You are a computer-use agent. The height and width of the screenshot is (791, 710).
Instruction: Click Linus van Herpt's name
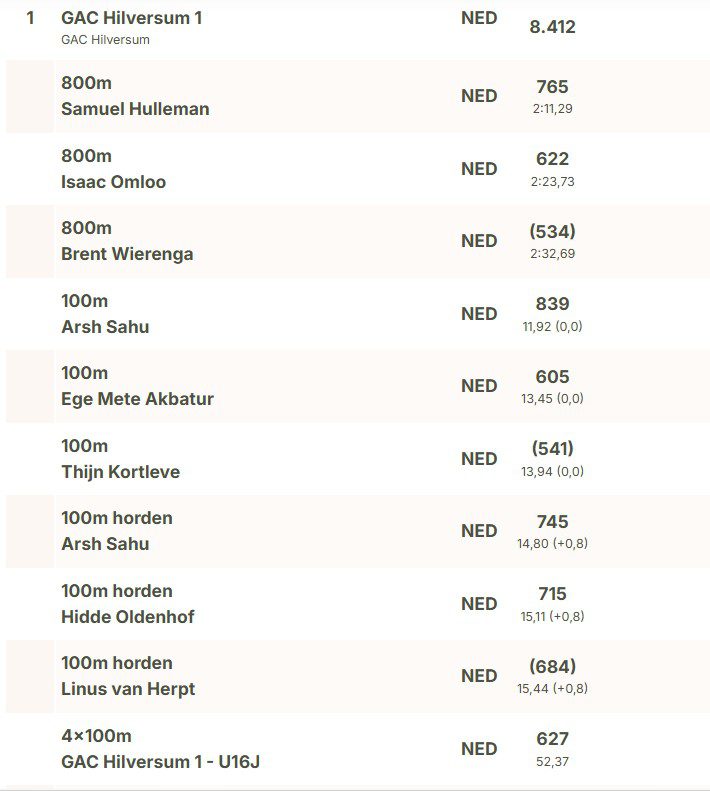click(128, 689)
